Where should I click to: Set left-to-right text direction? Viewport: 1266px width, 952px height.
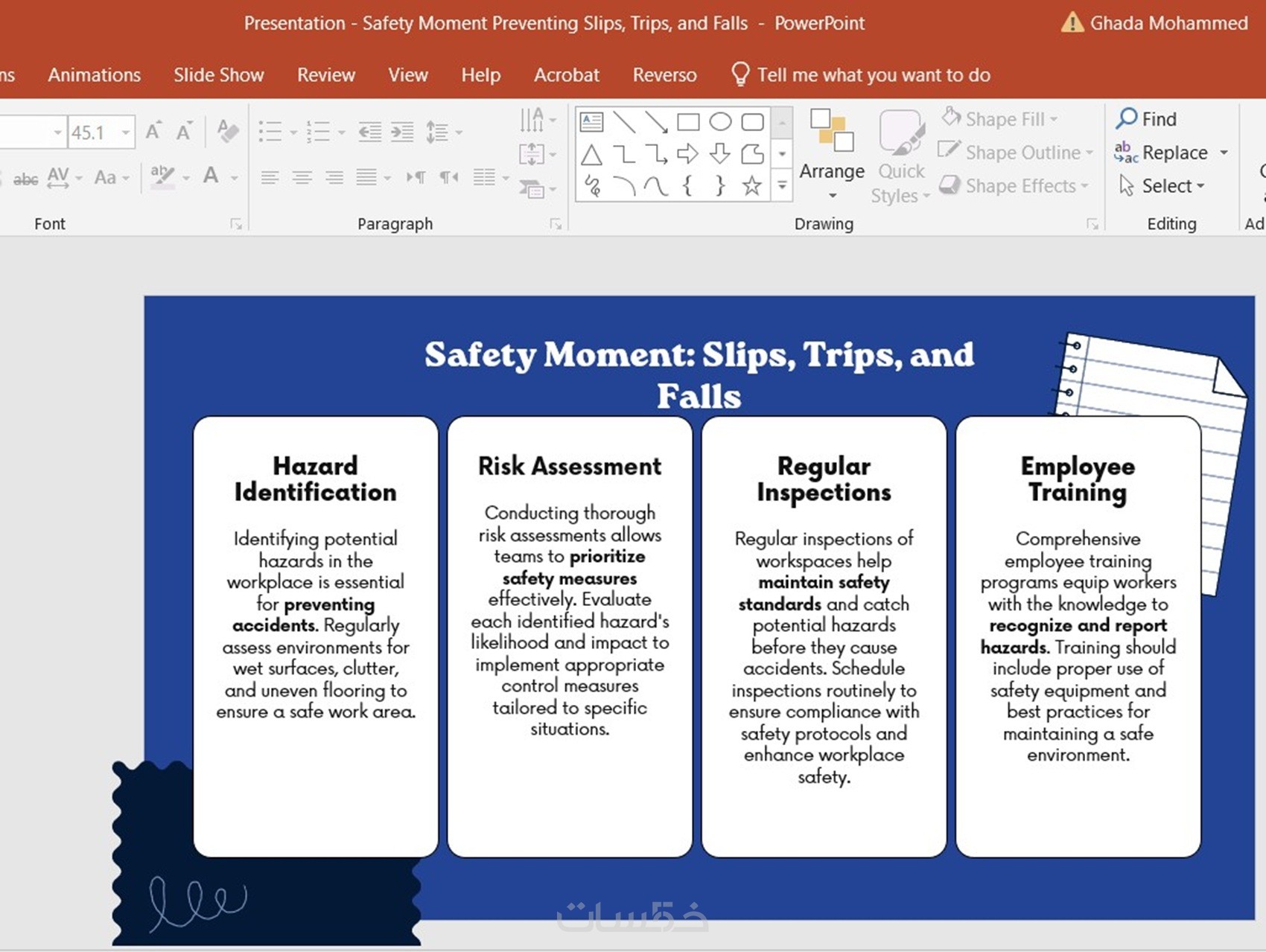pos(416,177)
